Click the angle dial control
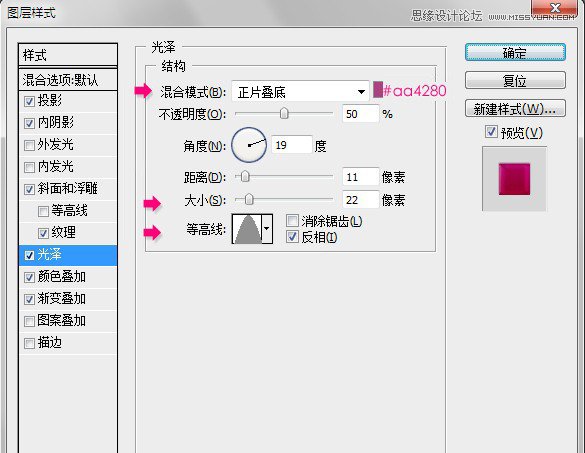585x453 pixels. point(249,145)
